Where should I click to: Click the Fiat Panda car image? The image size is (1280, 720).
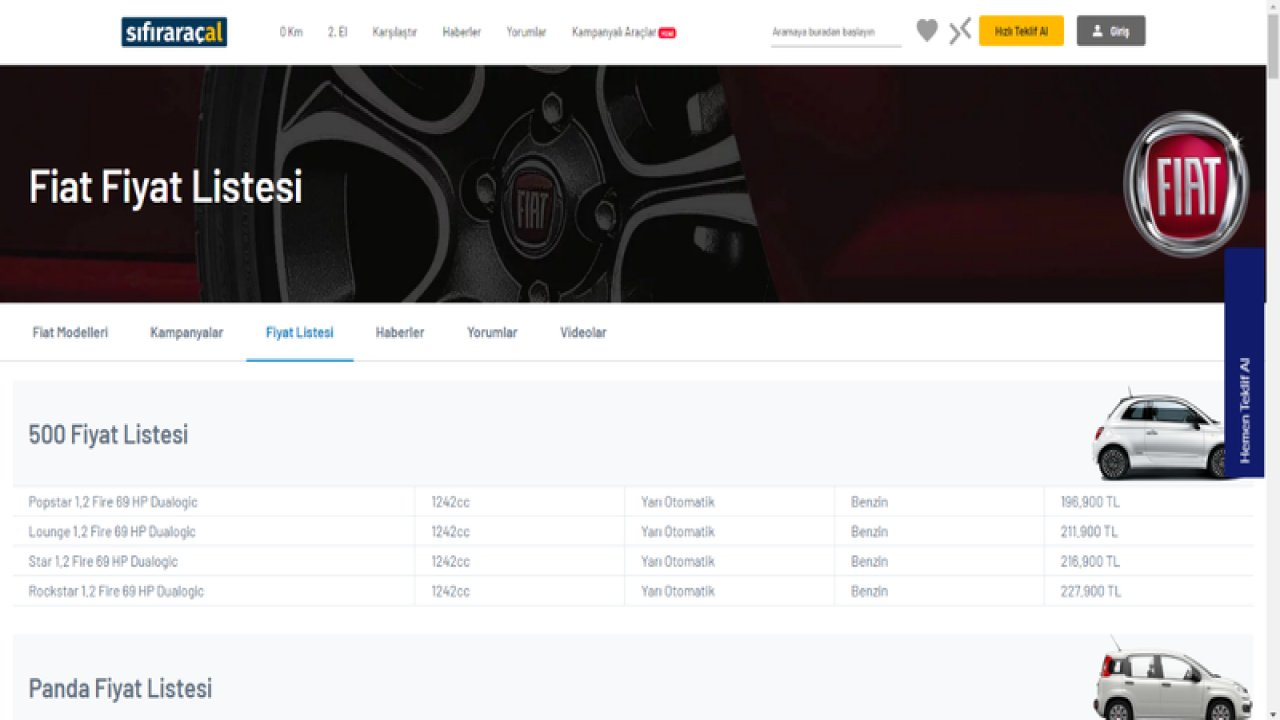pos(1172,685)
